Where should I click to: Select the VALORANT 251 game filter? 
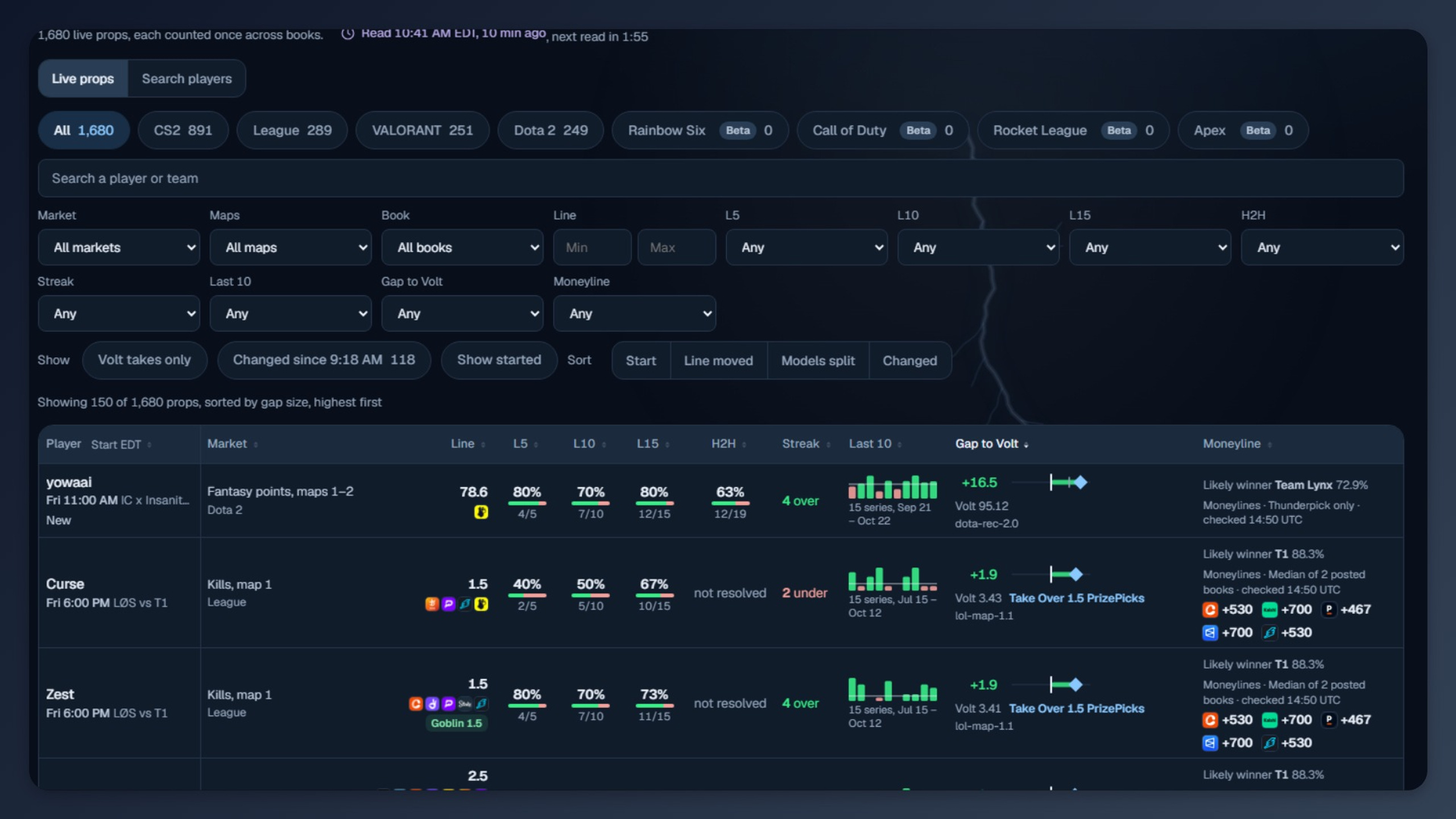coord(423,130)
